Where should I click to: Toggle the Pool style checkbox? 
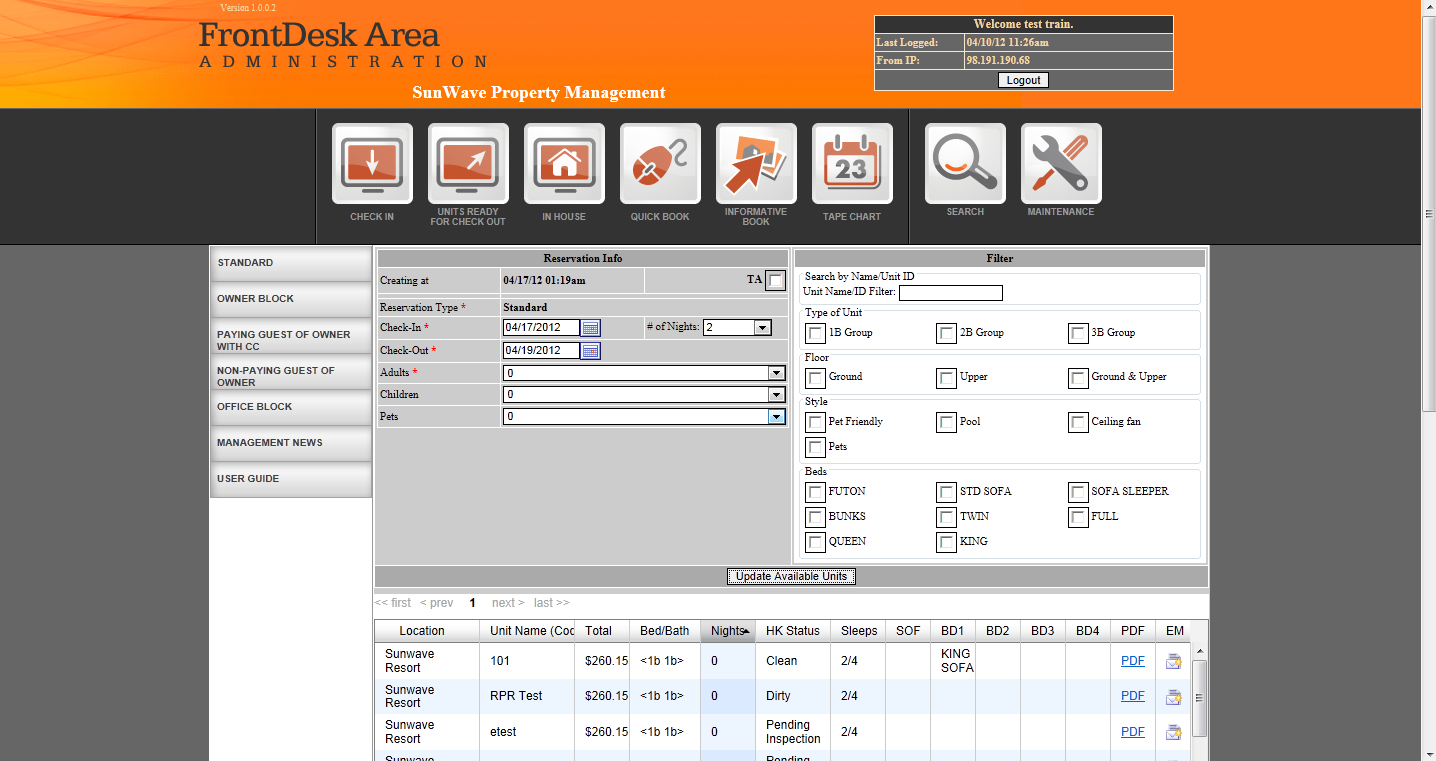click(947, 422)
